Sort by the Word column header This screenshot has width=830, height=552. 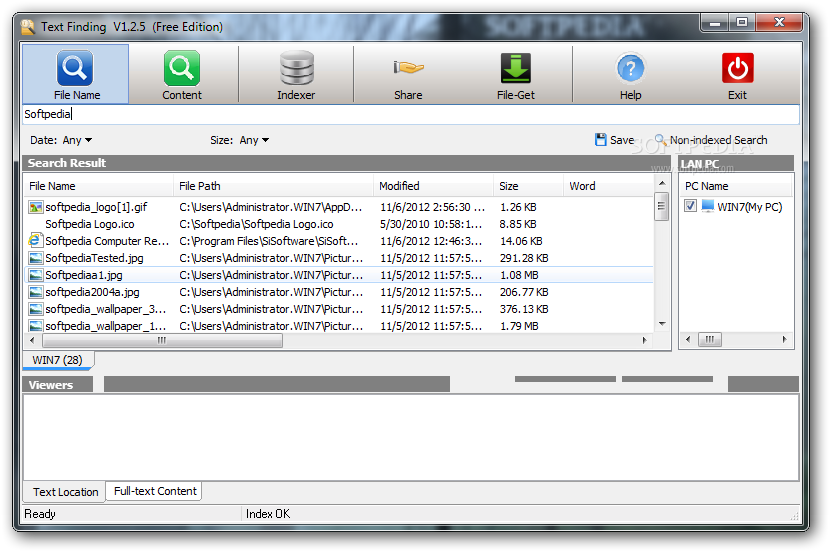609,186
